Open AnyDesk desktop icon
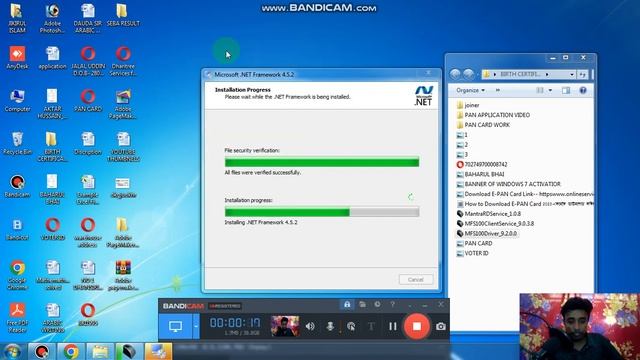 pyautogui.click(x=17, y=58)
